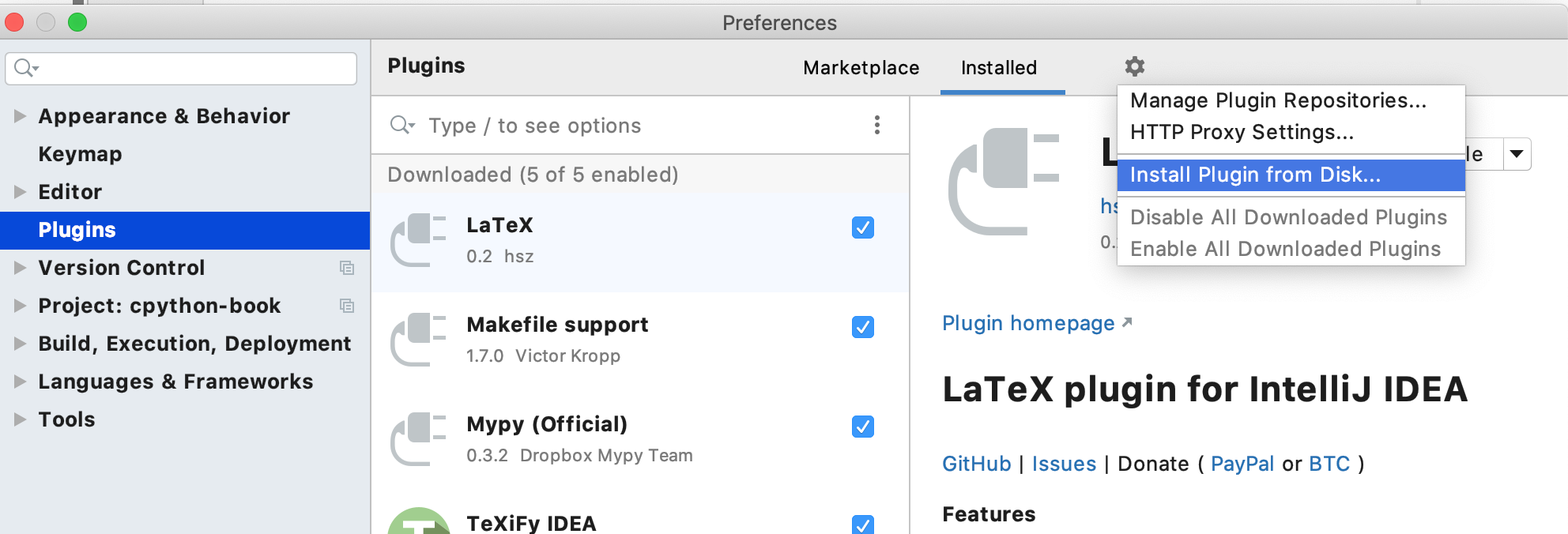Open the dropdown arrow next to the plugin button
This screenshot has width=1568, height=534.
pos(1517,154)
